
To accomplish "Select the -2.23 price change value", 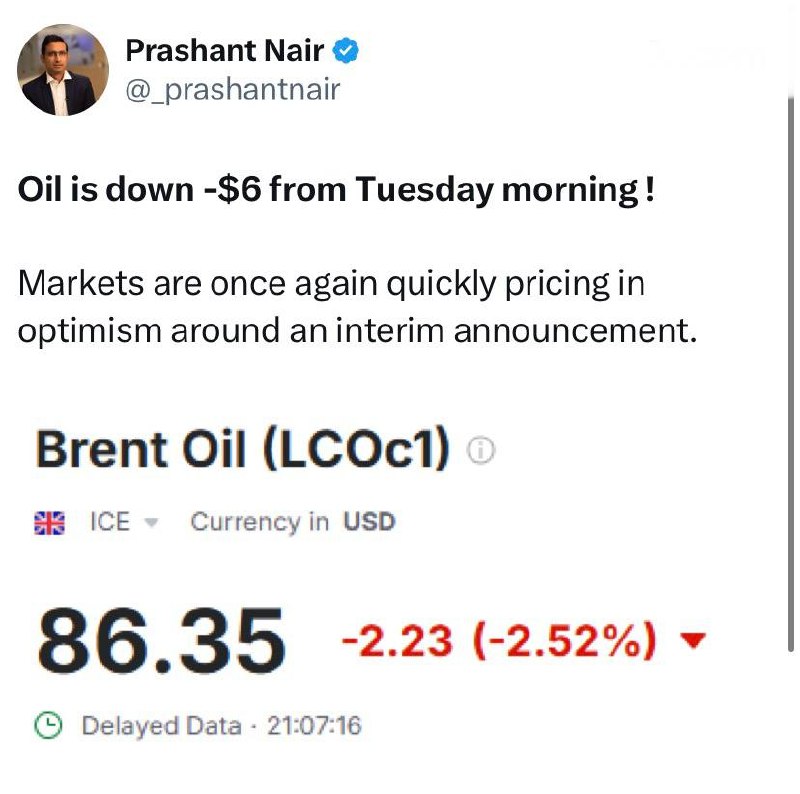I will coord(396,640).
